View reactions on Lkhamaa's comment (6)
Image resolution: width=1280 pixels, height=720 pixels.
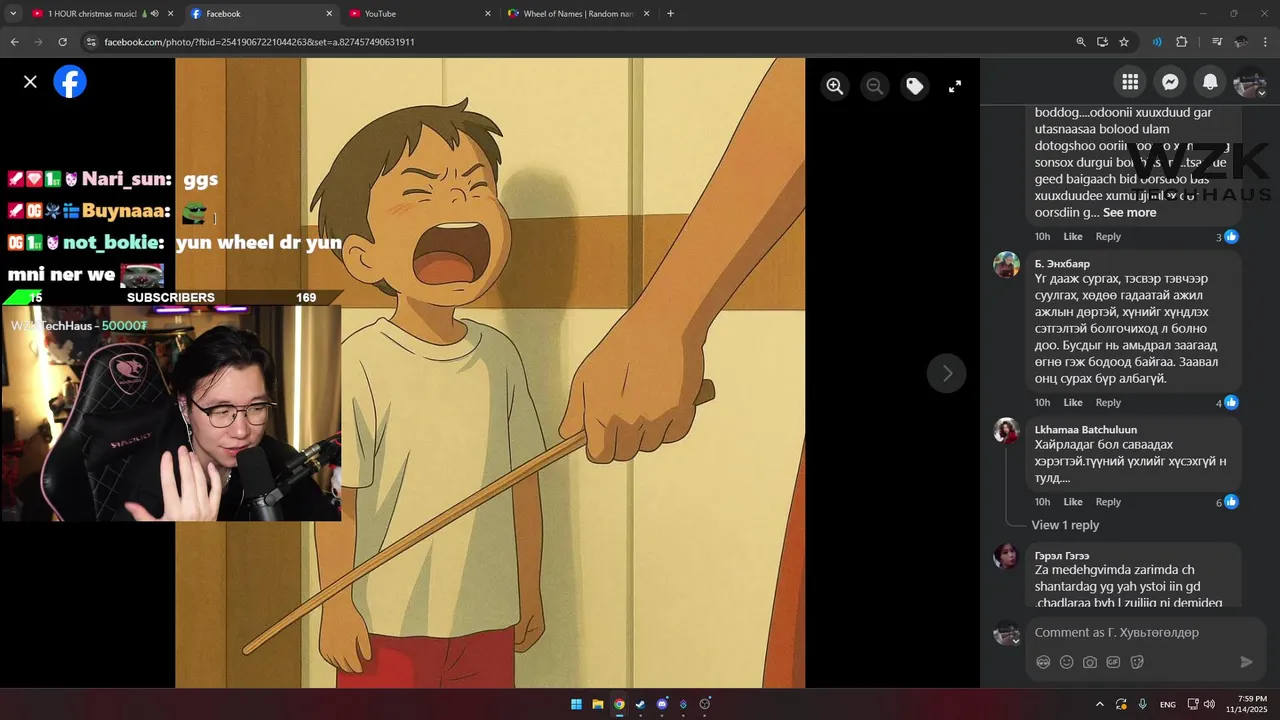tap(1227, 502)
